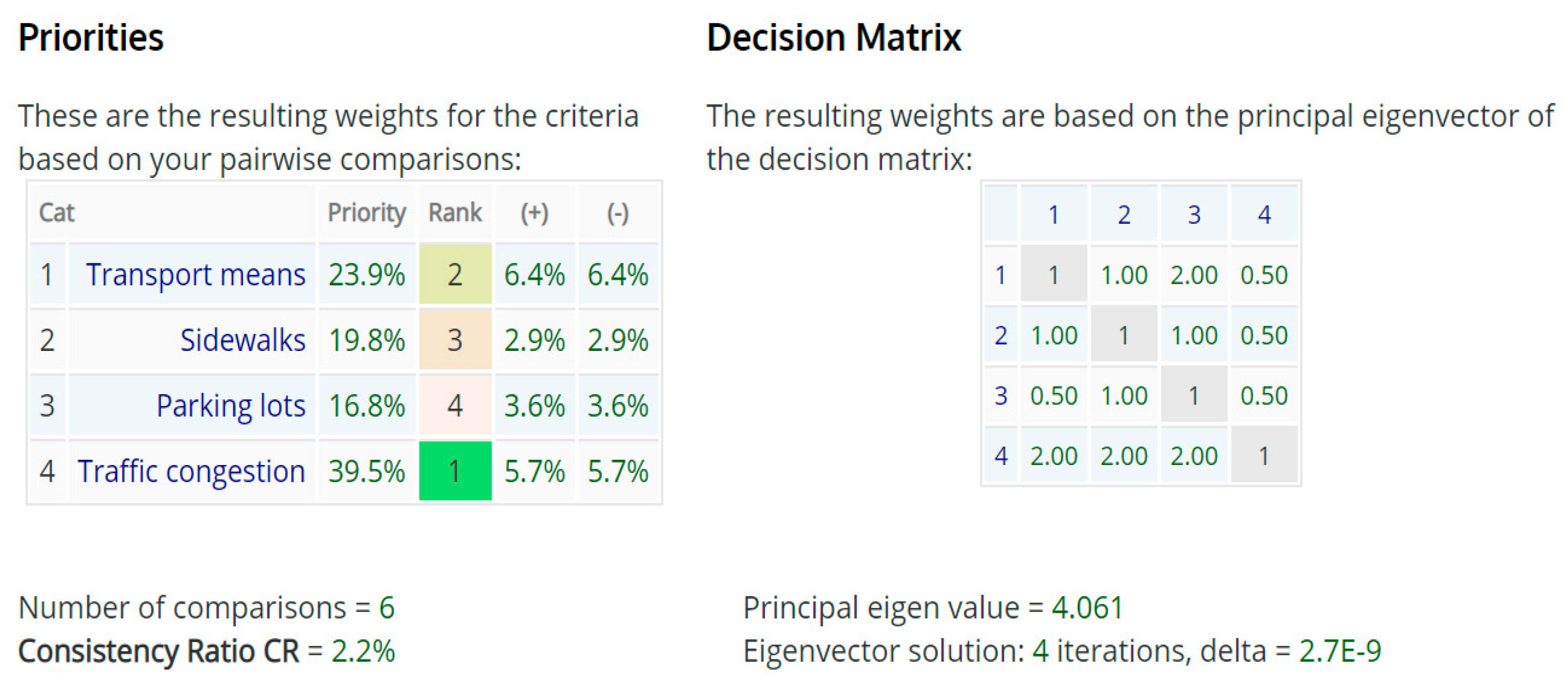This screenshot has width=1568, height=687.
Task: Click the 23.9% priority value
Action: [367, 275]
